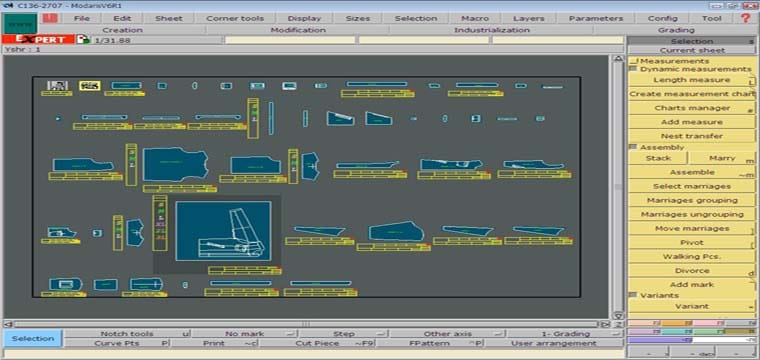Open the 1- Grading dropdown
Viewport: 760px width, 360px height.
pos(565,334)
